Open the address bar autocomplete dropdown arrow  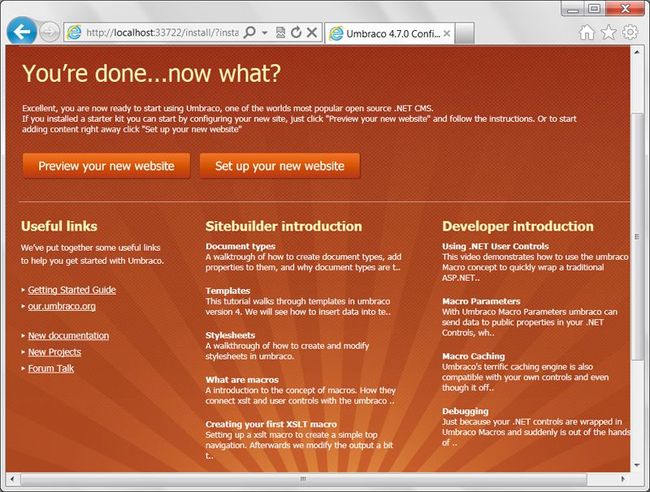[264, 32]
